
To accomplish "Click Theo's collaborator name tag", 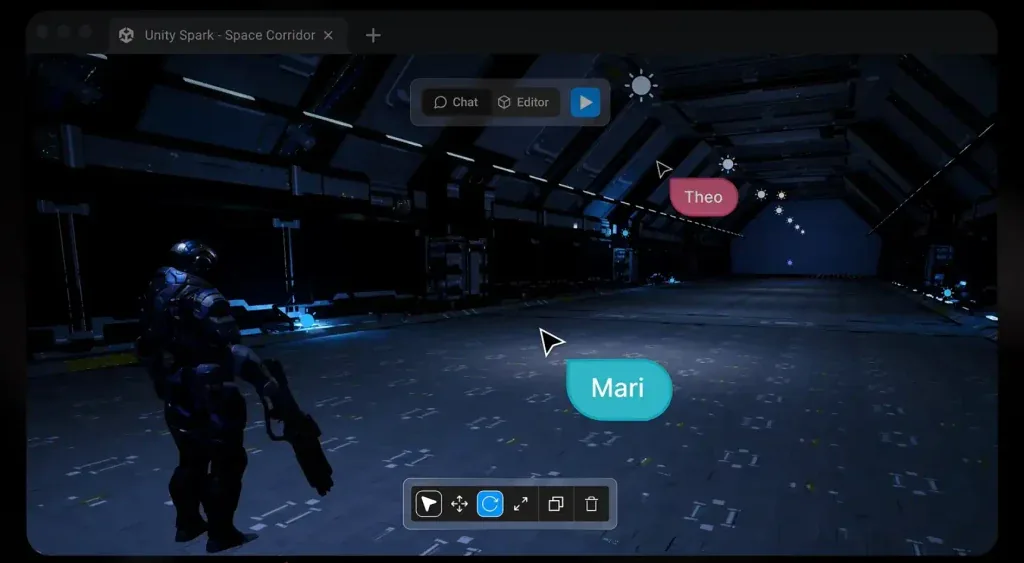I will 703,197.
